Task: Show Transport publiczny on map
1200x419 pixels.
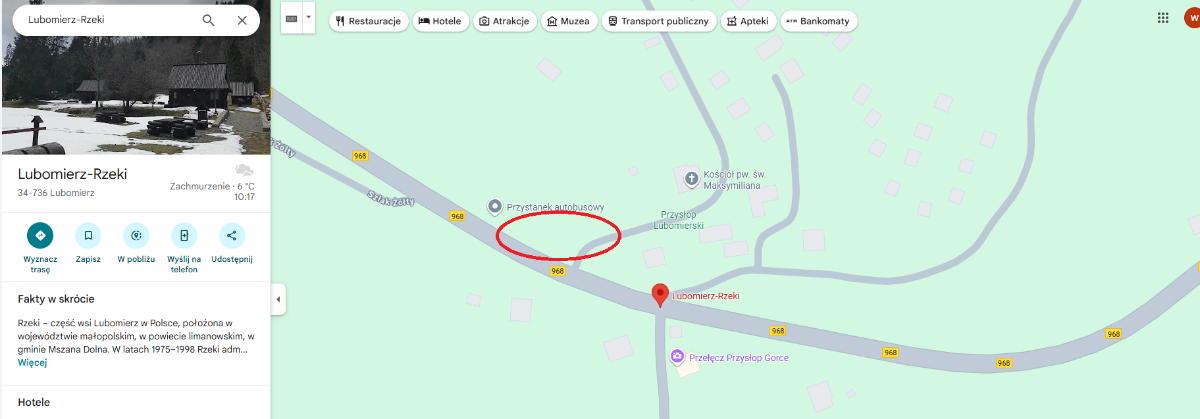Action: point(660,20)
